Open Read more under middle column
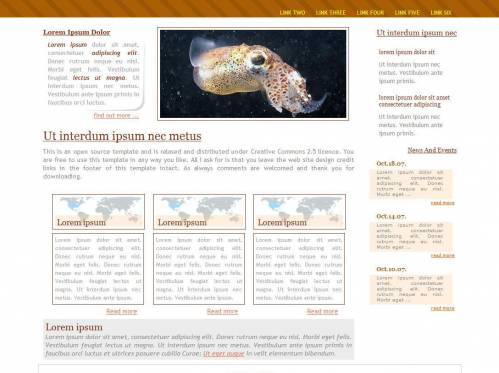This screenshot has height=373, width=499. [x=222, y=311]
